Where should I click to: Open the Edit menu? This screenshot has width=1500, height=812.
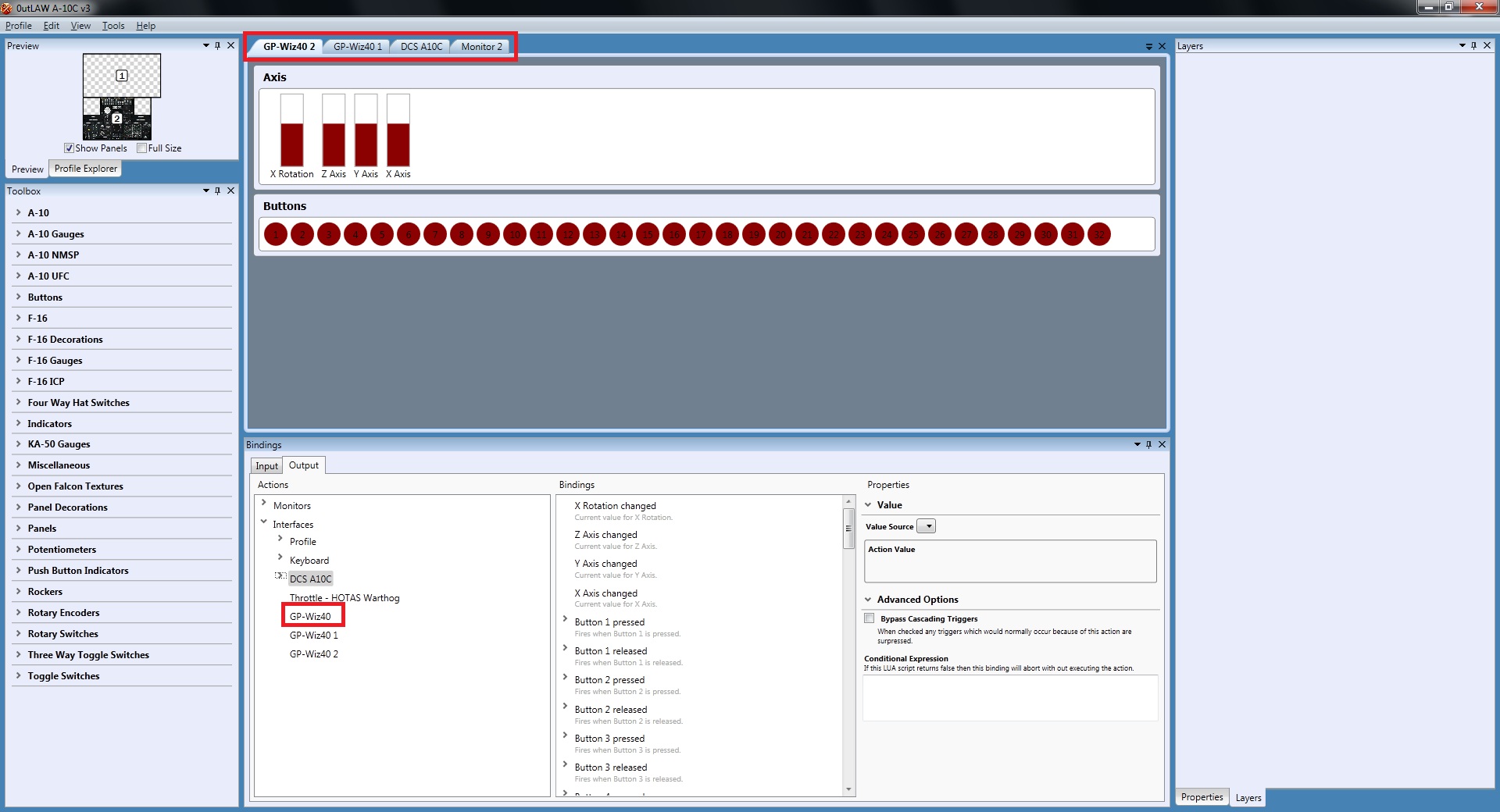click(x=52, y=26)
